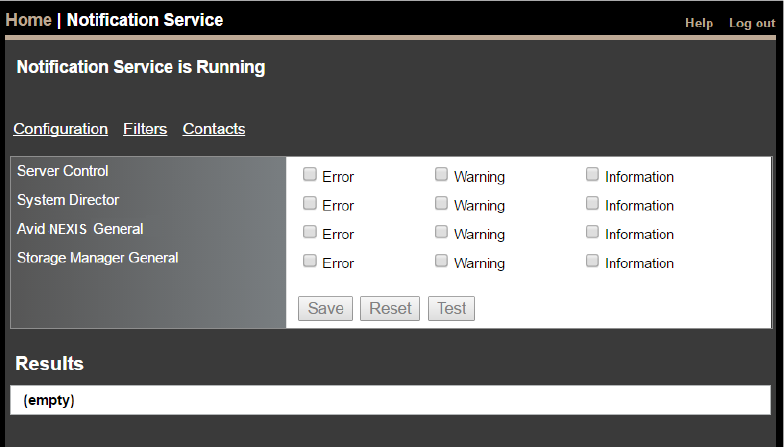Check Warning for Avid NEXIS General
This screenshot has width=784, height=447.
point(441,233)
